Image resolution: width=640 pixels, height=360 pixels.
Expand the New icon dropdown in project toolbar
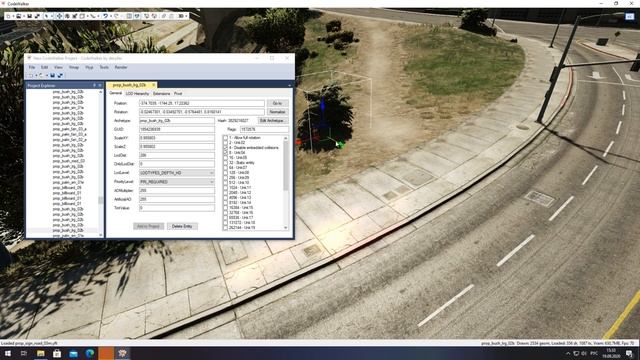(x=36, y=76)
